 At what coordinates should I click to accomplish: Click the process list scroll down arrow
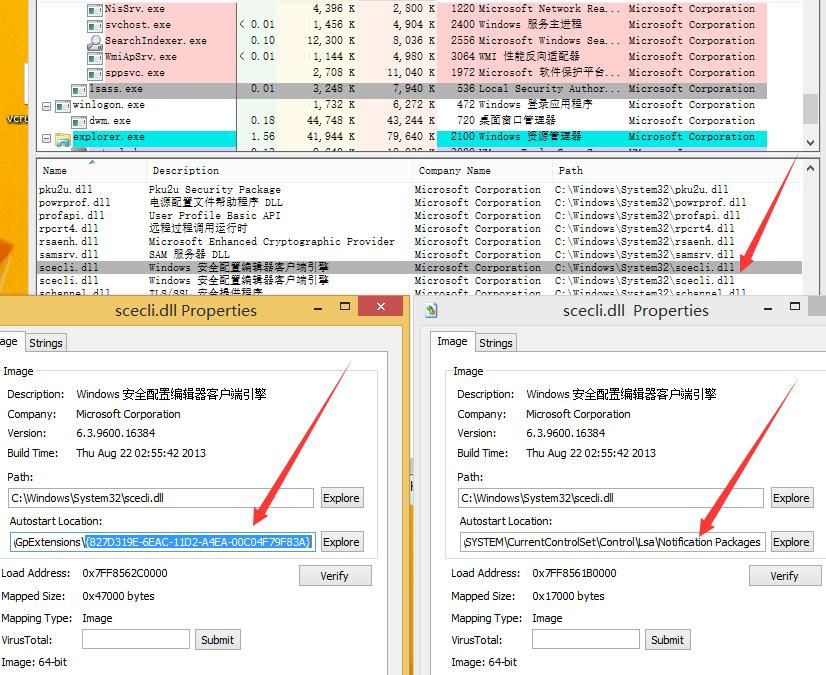click(x=810, y=142)
